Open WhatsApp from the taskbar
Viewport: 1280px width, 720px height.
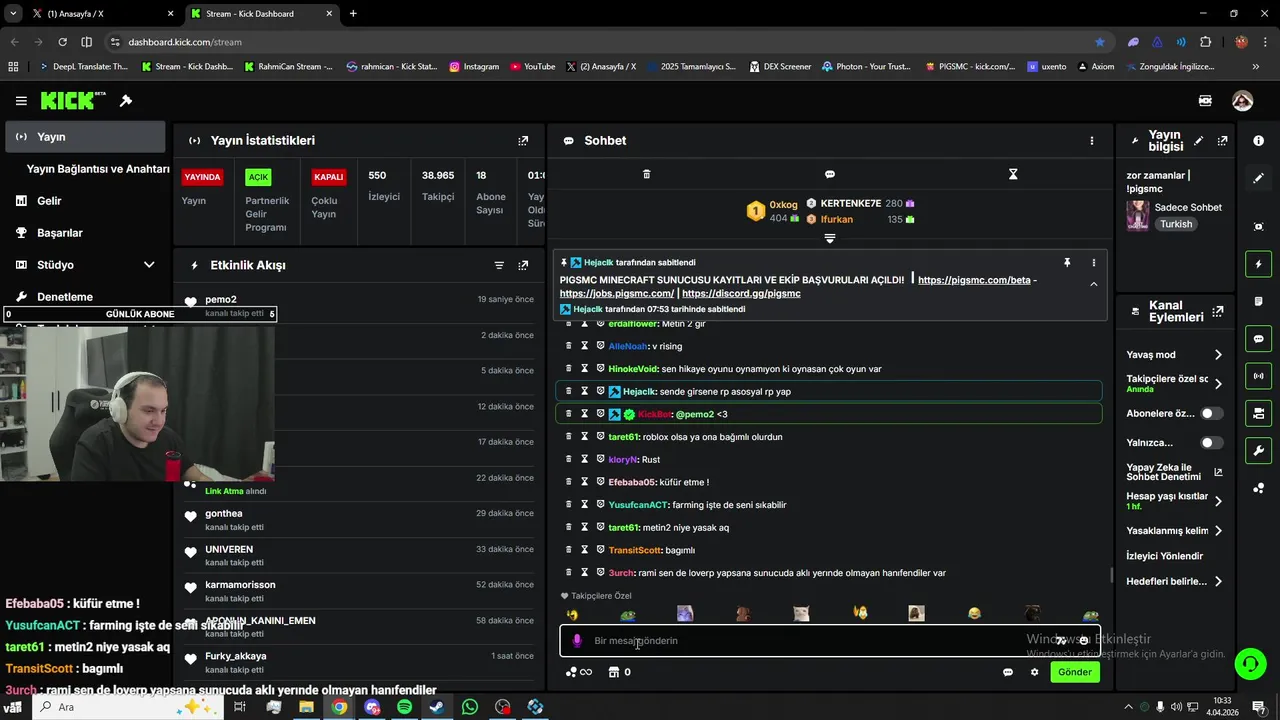470,707
